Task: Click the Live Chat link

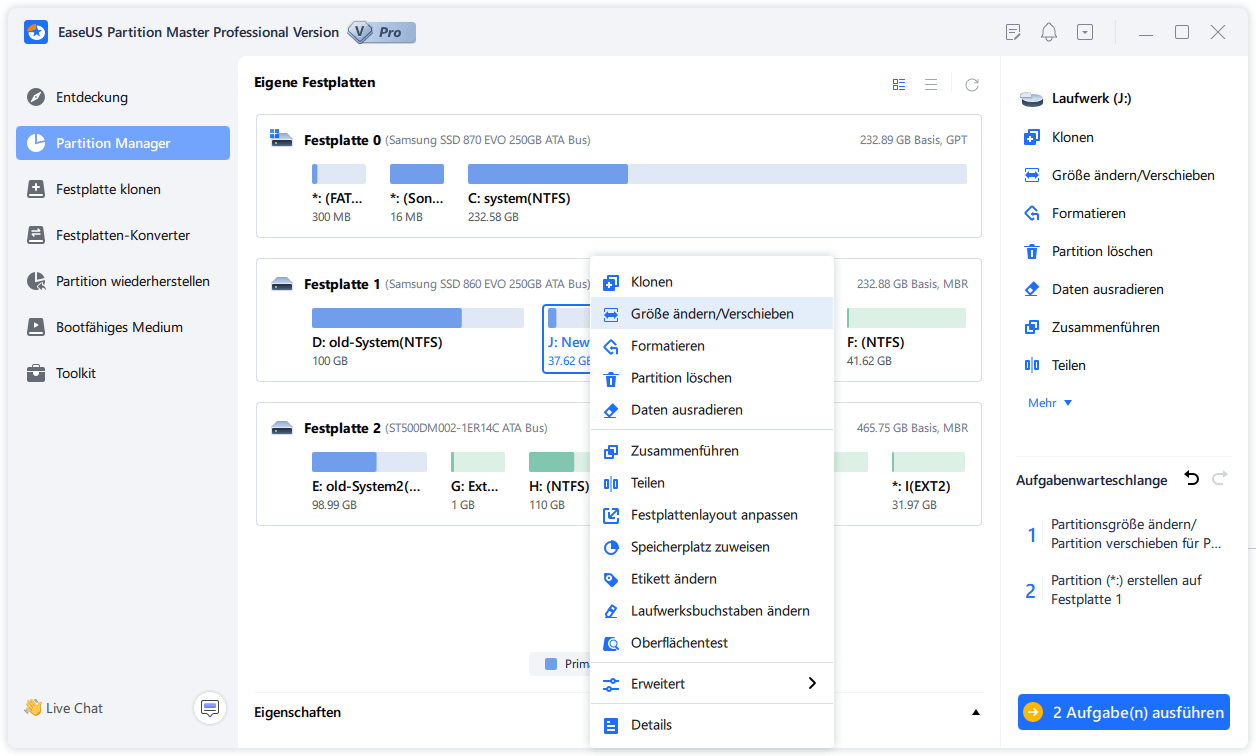Action: [63, 708]
